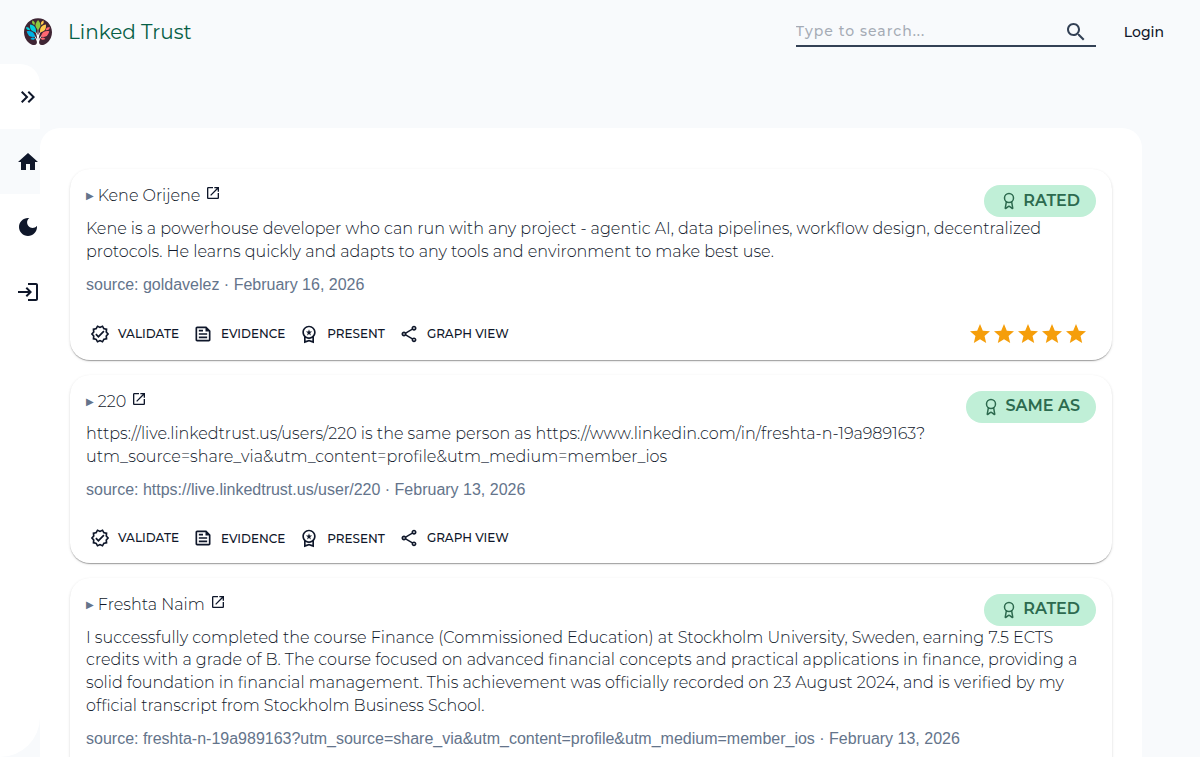View Evidence for Kene Orijene claim
The height and width of the screenshot is (757, 1200).
coord(240,334)
